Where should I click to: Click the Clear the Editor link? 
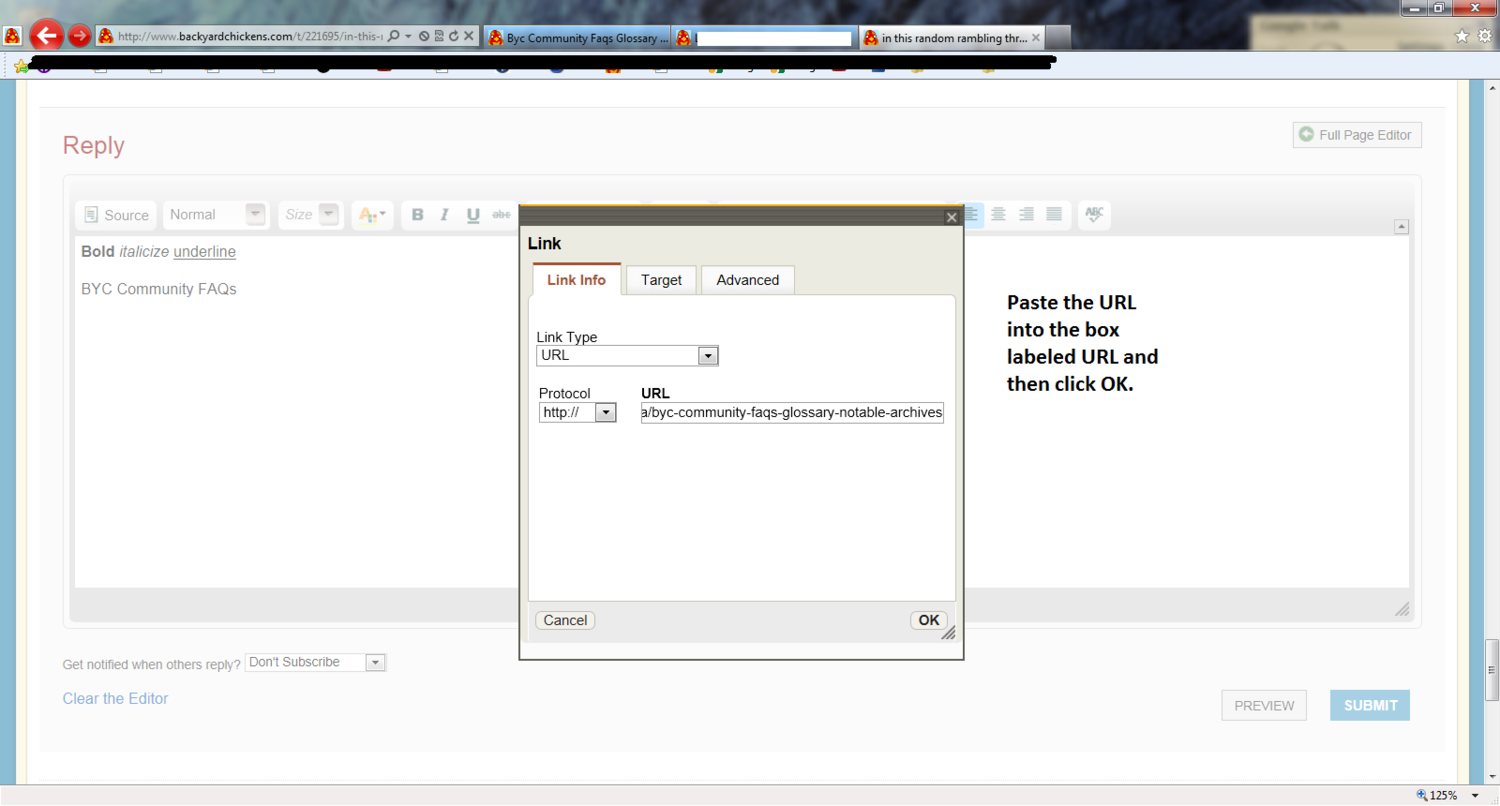click(115, 699)
